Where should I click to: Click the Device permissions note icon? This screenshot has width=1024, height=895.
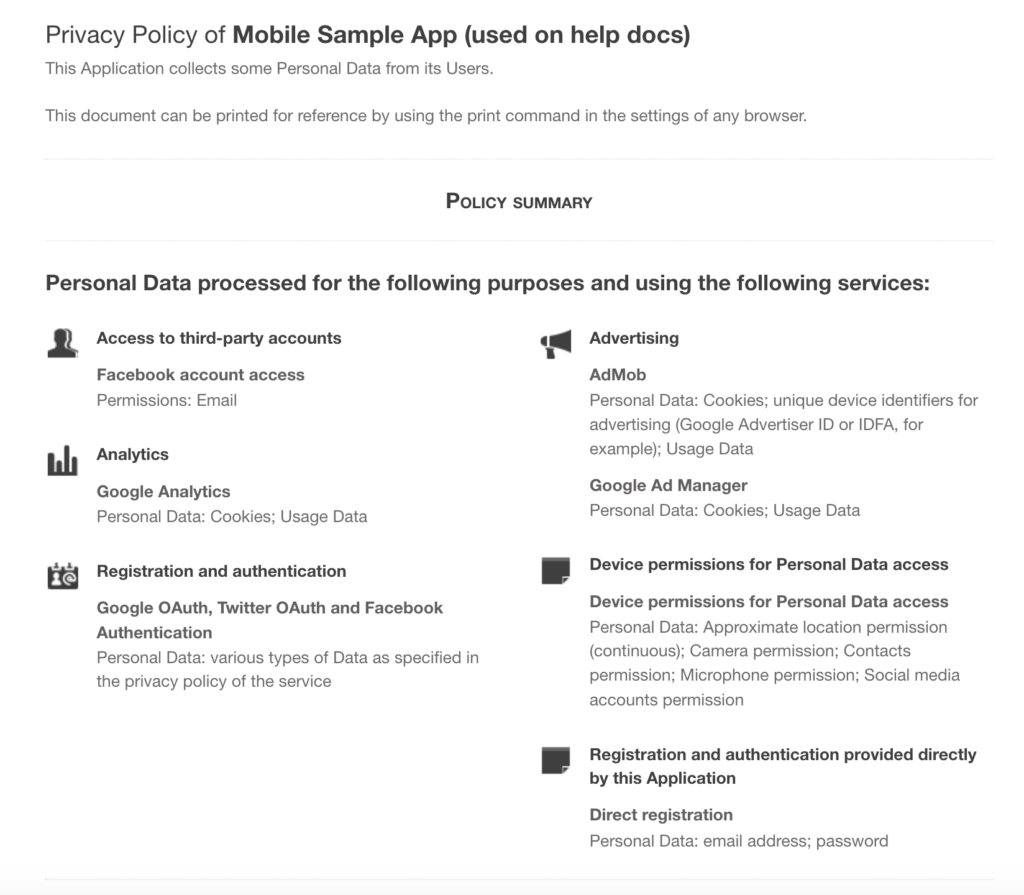point(555,570)
